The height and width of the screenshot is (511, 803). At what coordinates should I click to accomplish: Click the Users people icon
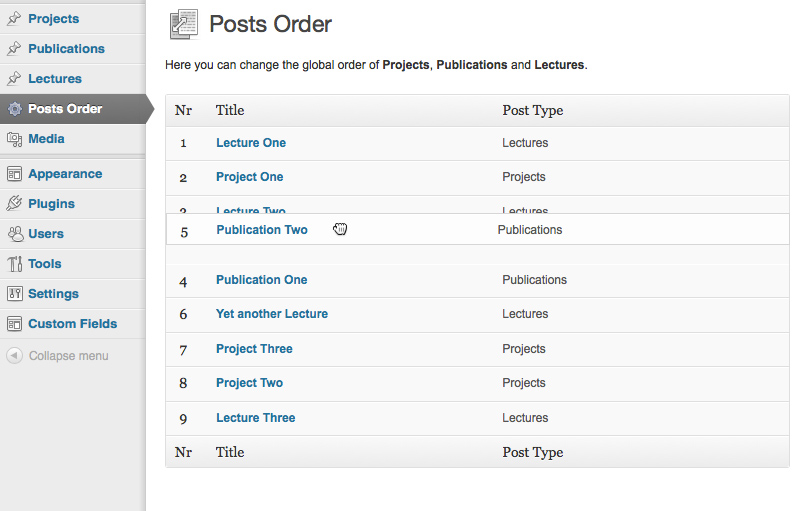(x=15, y=233)
